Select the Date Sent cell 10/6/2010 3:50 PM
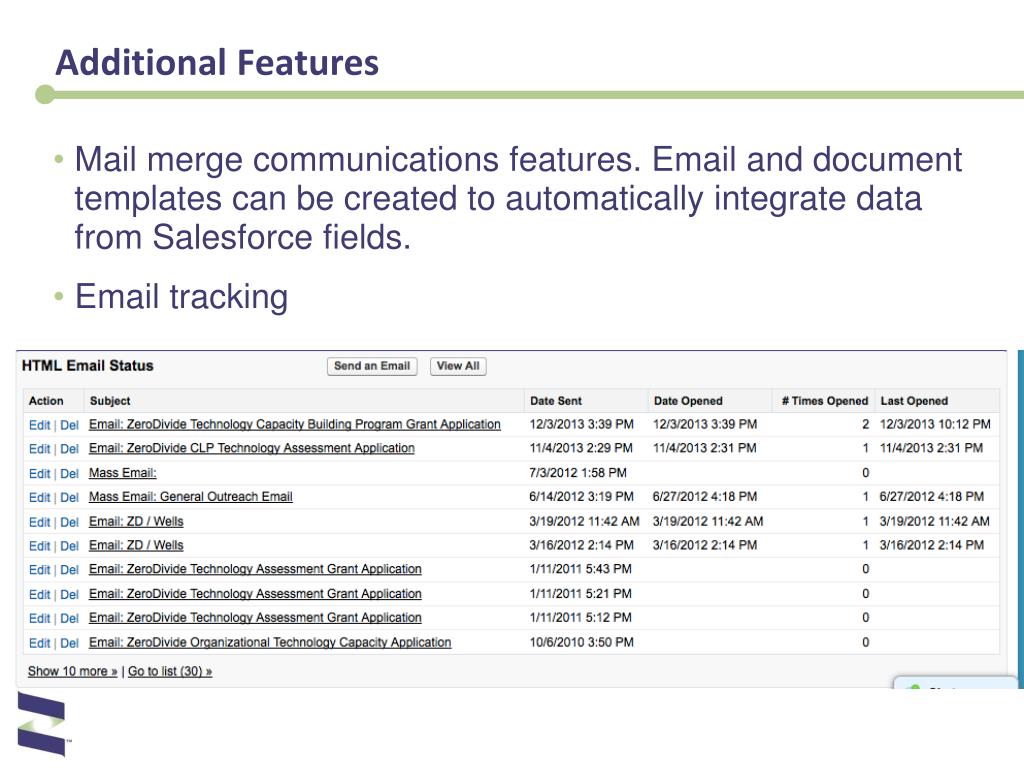Image resolution: width=1024 pixels, height=768 pixels. 581,643
